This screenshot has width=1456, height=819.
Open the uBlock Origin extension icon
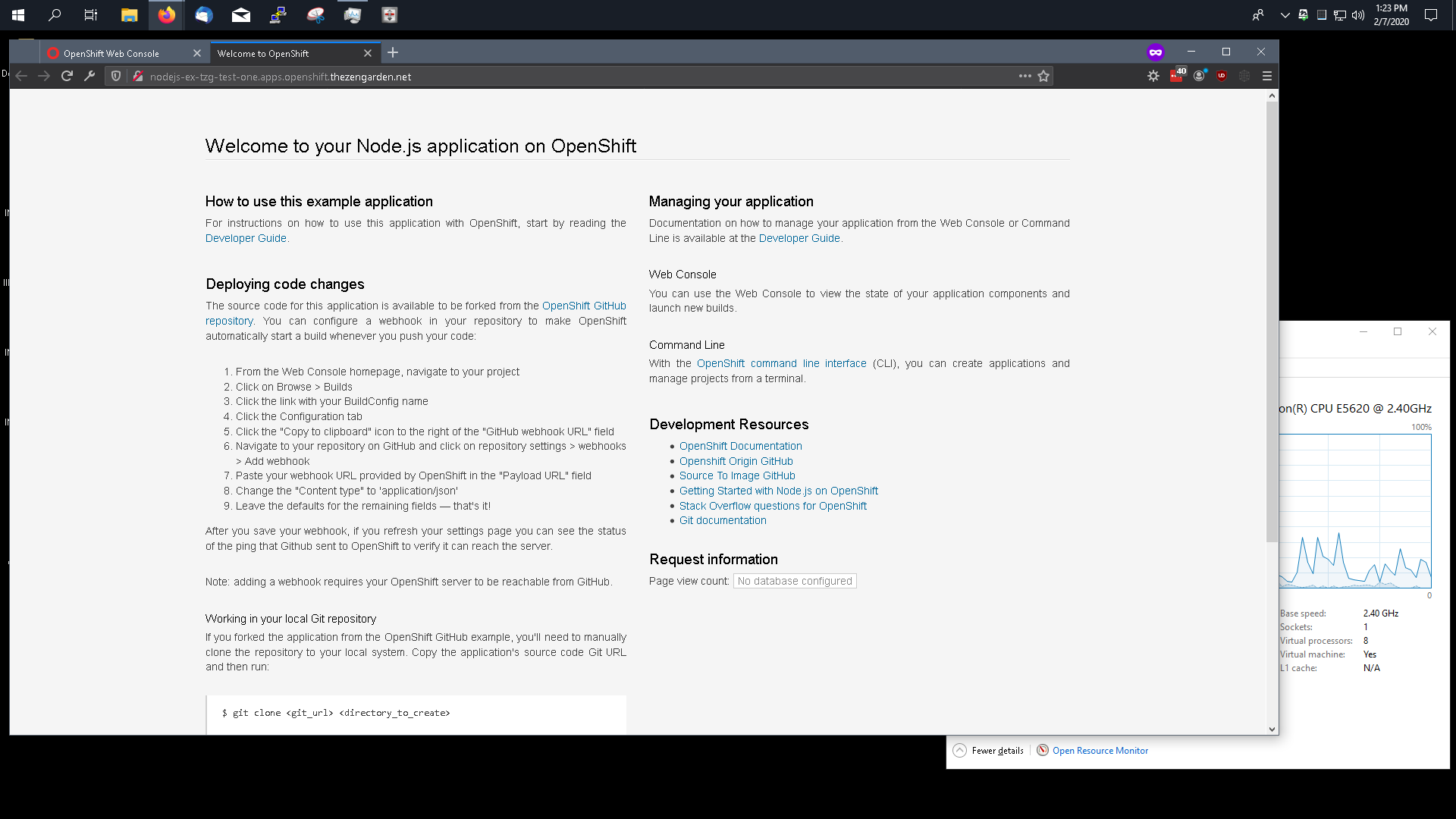(1222, 76)
